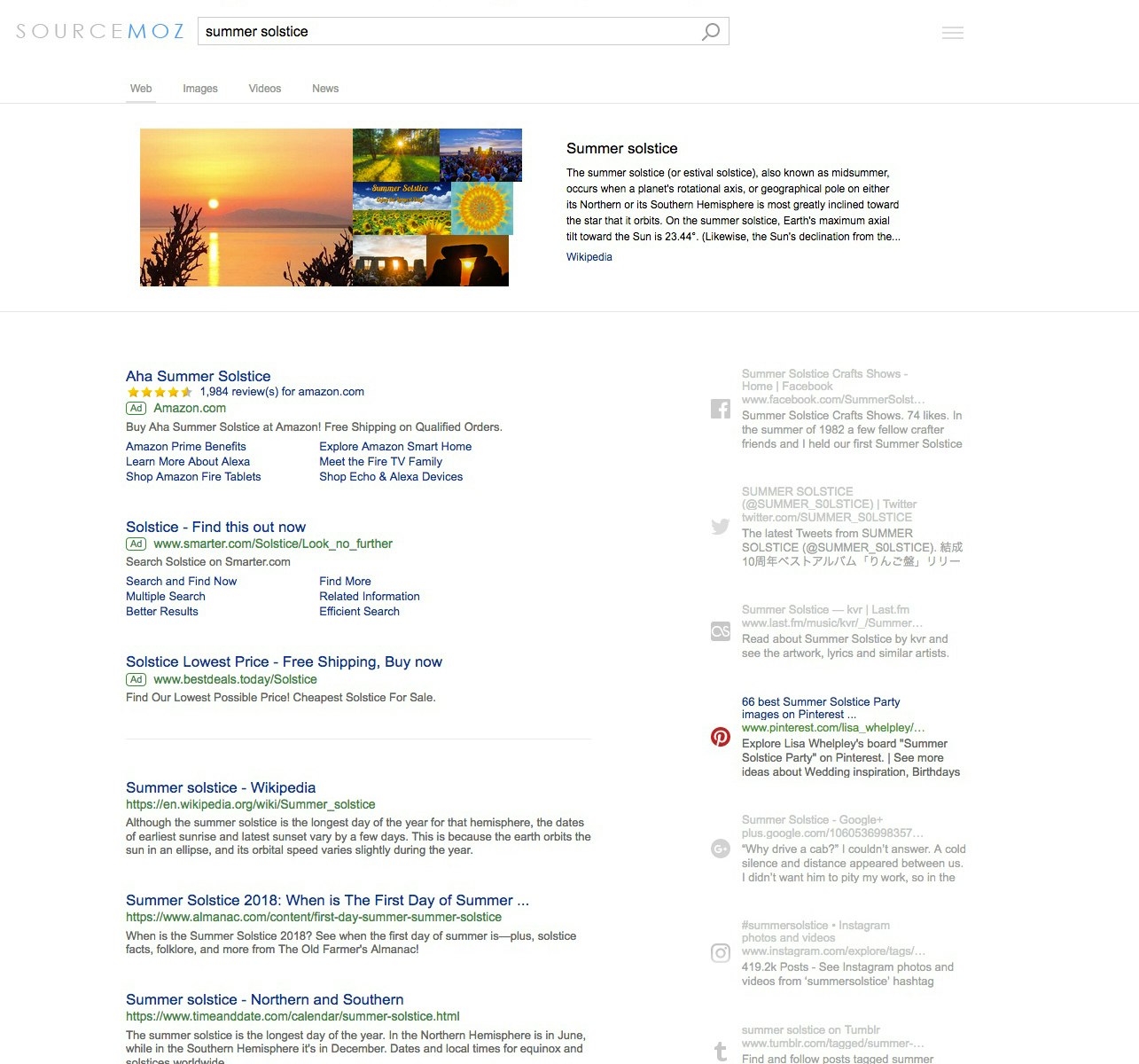Click the Facebook icon next to Summer Solstice Crafts
1139x1064 pixels.
720,409
